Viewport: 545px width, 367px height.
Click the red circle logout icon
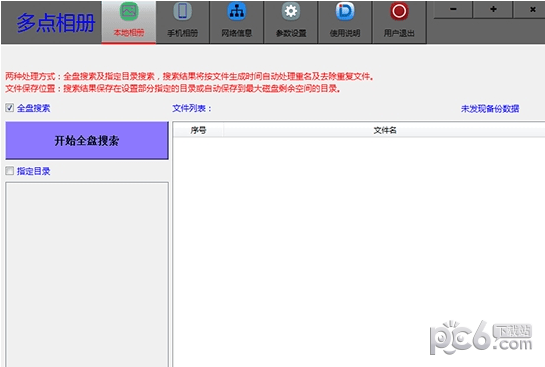point(399,11)
